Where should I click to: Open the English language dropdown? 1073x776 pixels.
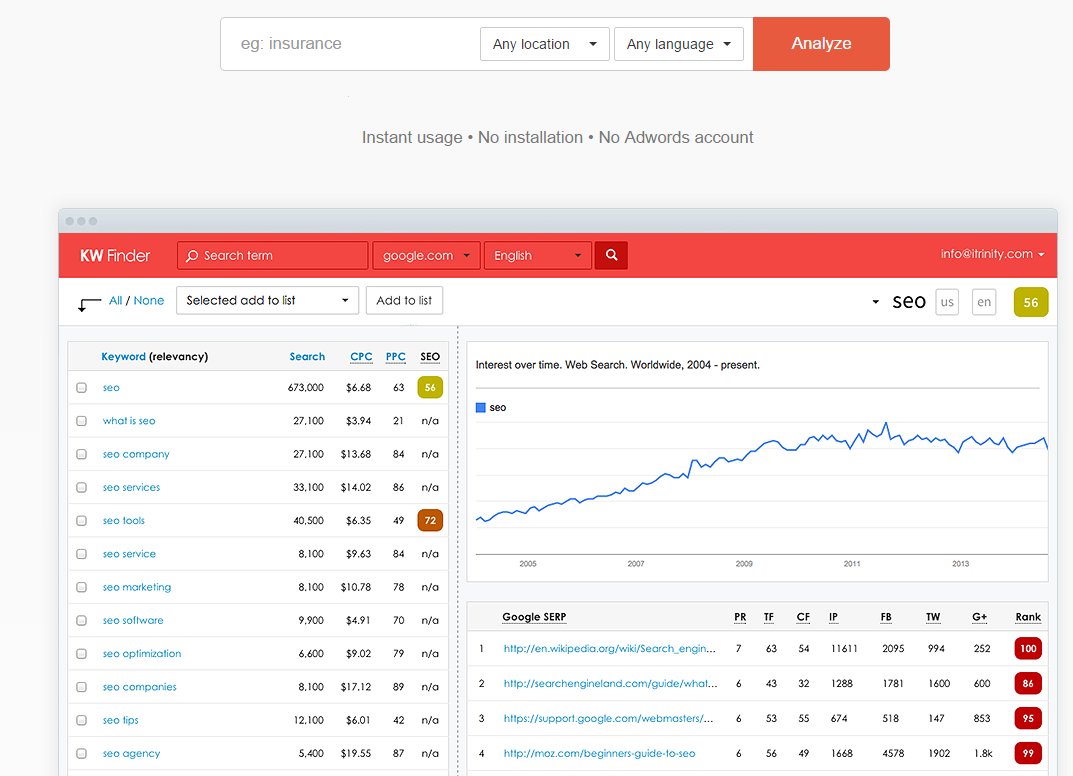[x=537, y=255]
